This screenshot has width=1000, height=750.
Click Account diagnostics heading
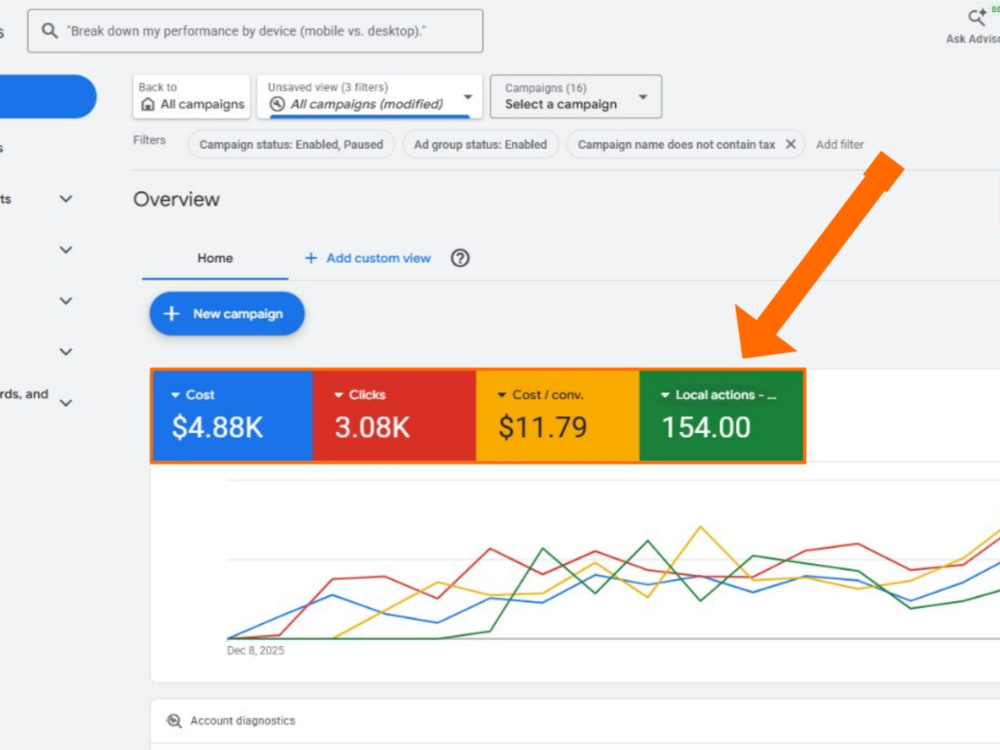[x=242, y=721]
